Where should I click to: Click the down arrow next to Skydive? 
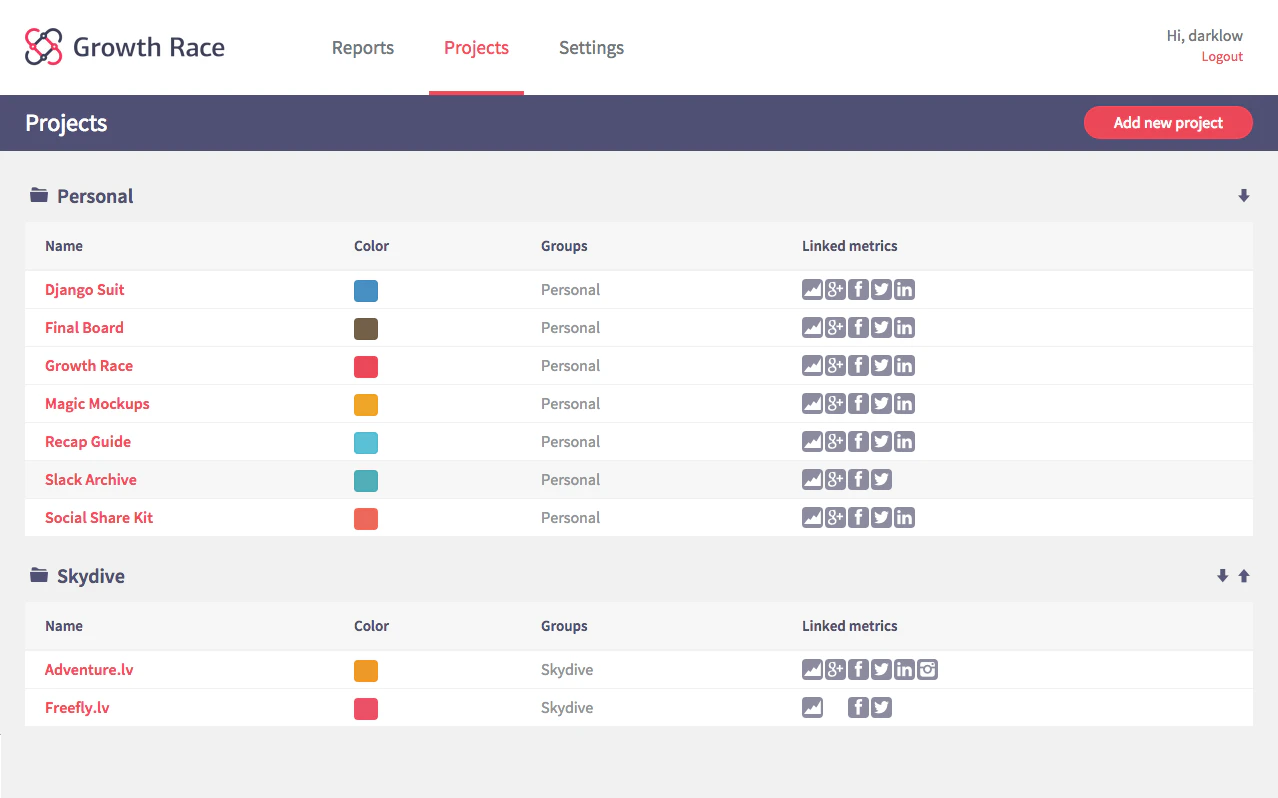(1222, 575)
